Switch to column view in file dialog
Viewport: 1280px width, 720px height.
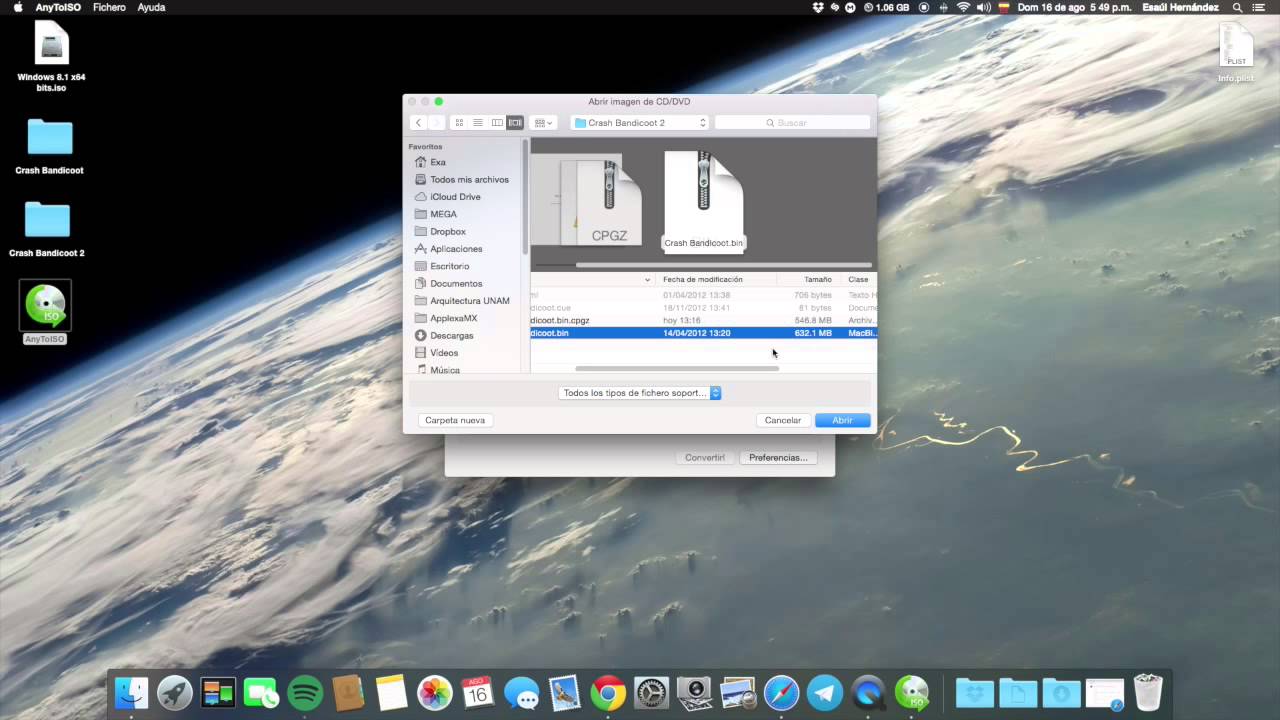pos(497,123)
